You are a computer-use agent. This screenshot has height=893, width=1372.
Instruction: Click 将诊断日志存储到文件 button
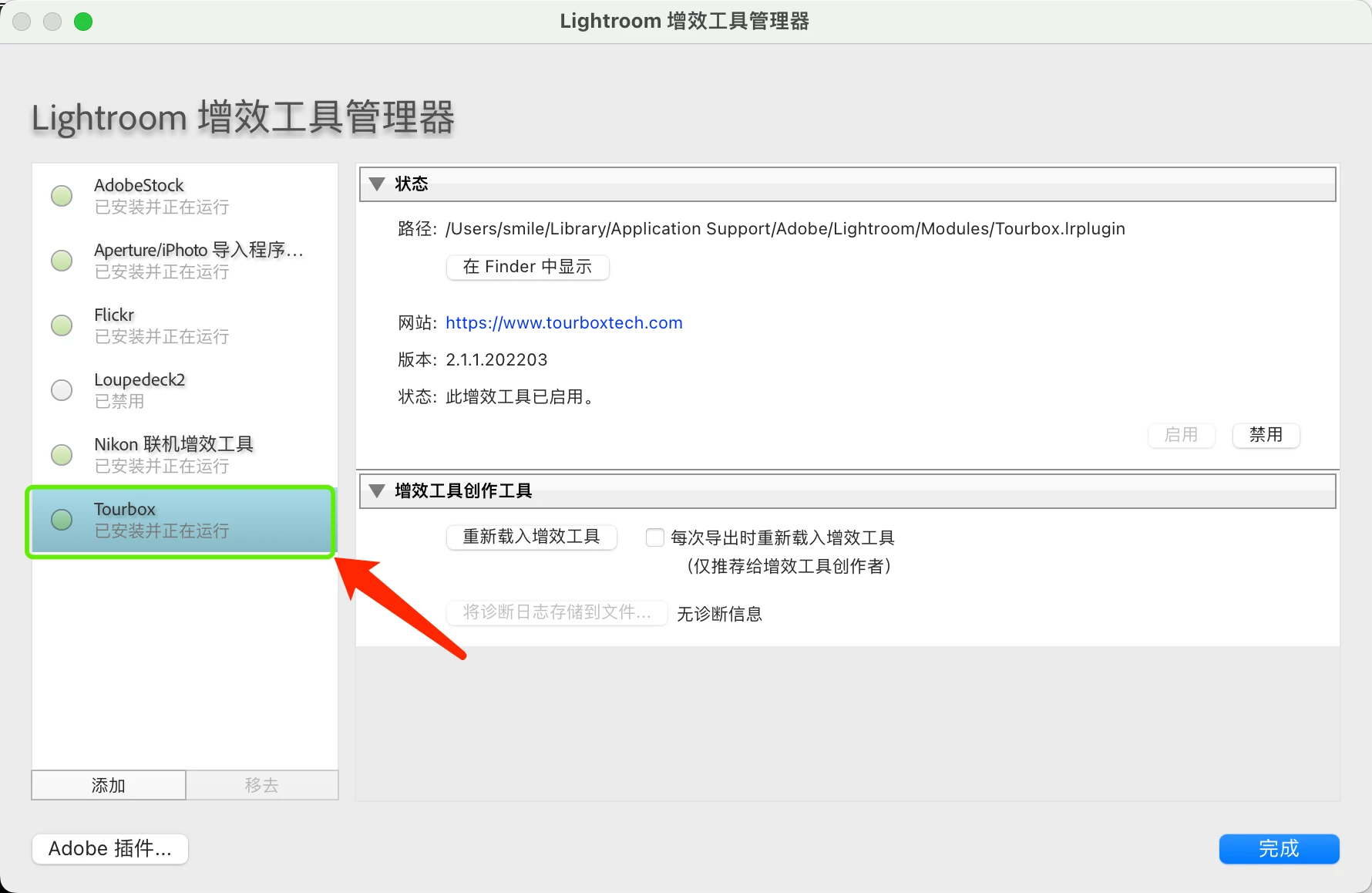(557, 612)
